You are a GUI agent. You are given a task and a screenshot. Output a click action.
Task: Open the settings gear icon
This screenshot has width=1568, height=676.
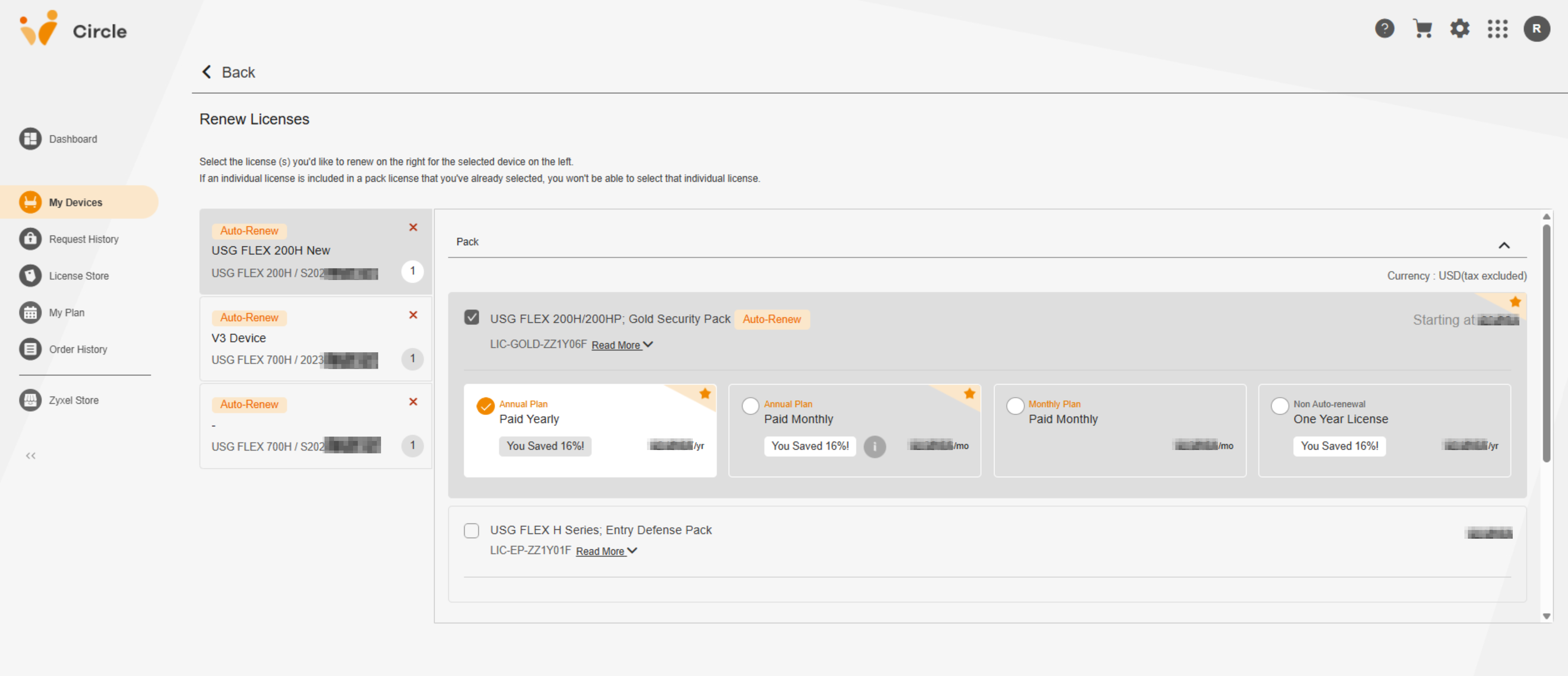tap(1460, 29)
